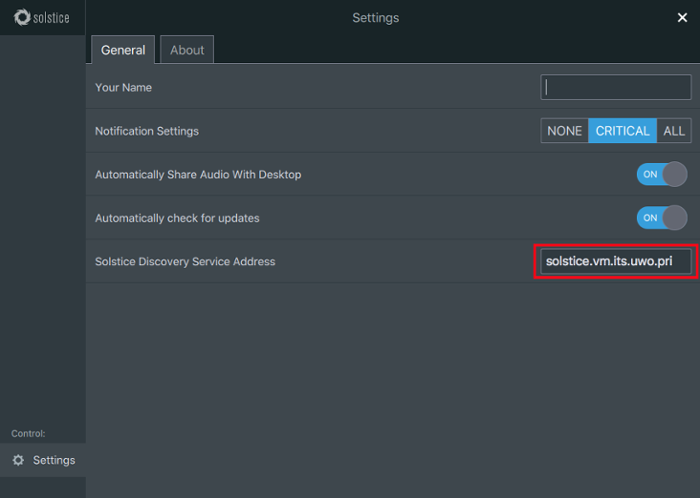Switch to the General tab

[x=123, y=50]
